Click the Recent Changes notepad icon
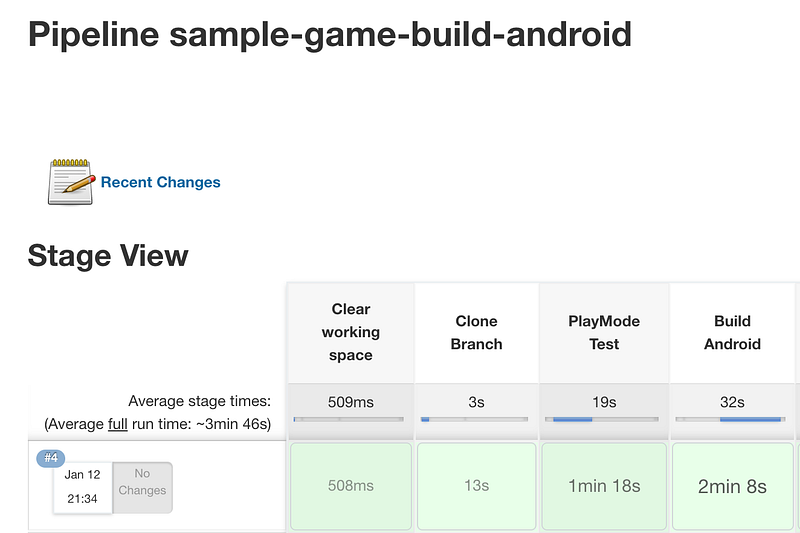 (x=71, y=182)
